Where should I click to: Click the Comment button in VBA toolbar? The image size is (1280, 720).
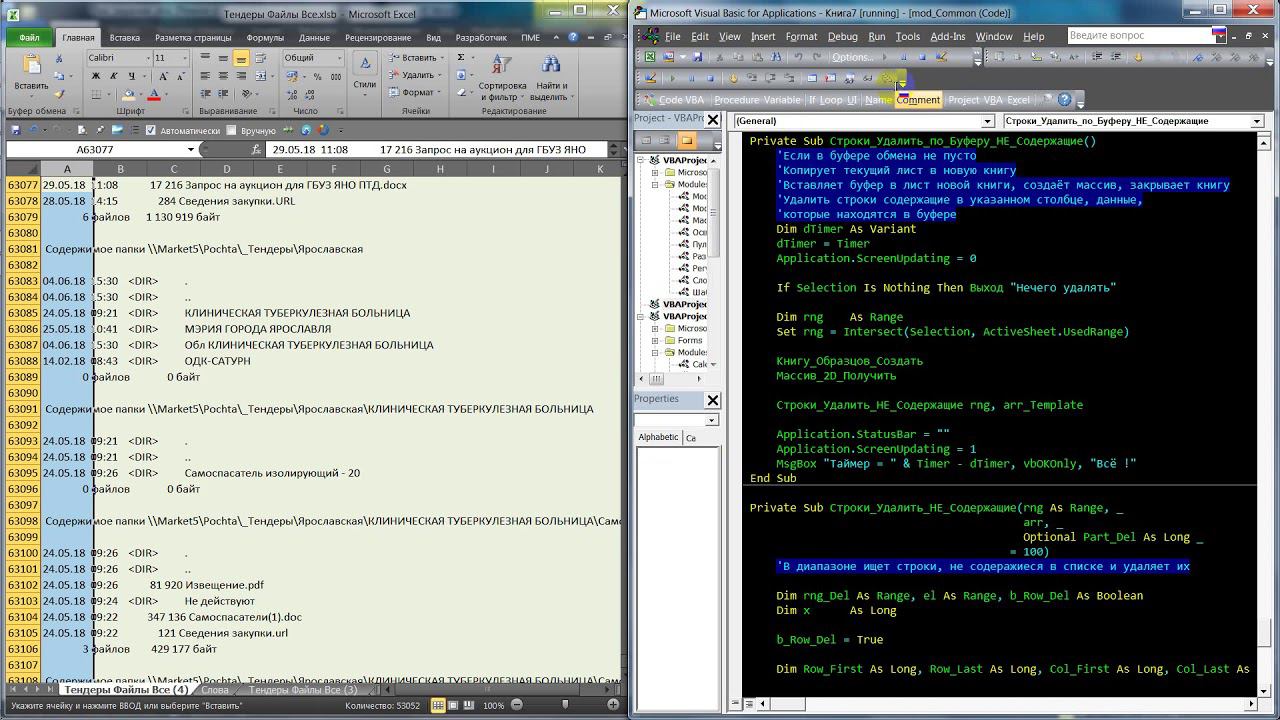pos(918,100)
